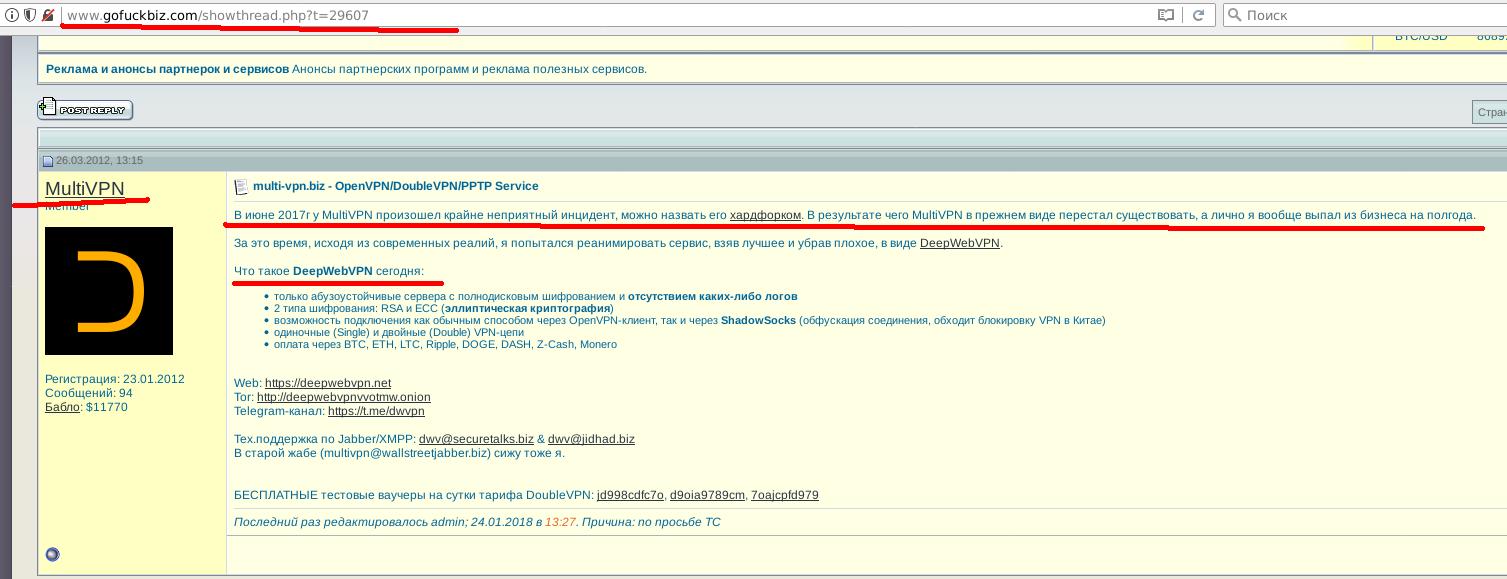Image resolution: width=1507 pixels, height=579 pixels.
Task: Click the Бабло label in the user info
Action: (x=62, y=407)
